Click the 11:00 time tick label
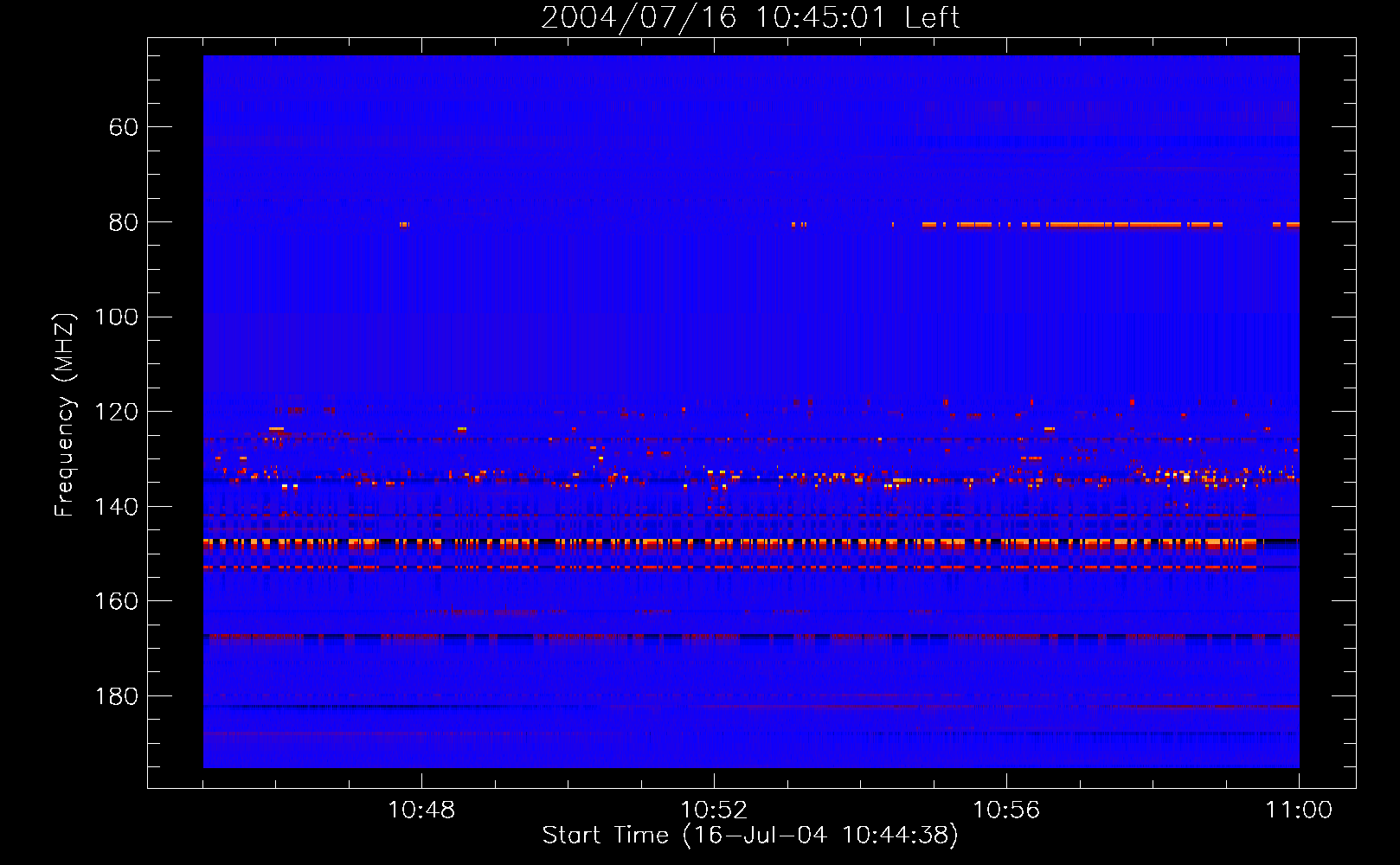 point(1299,811)
